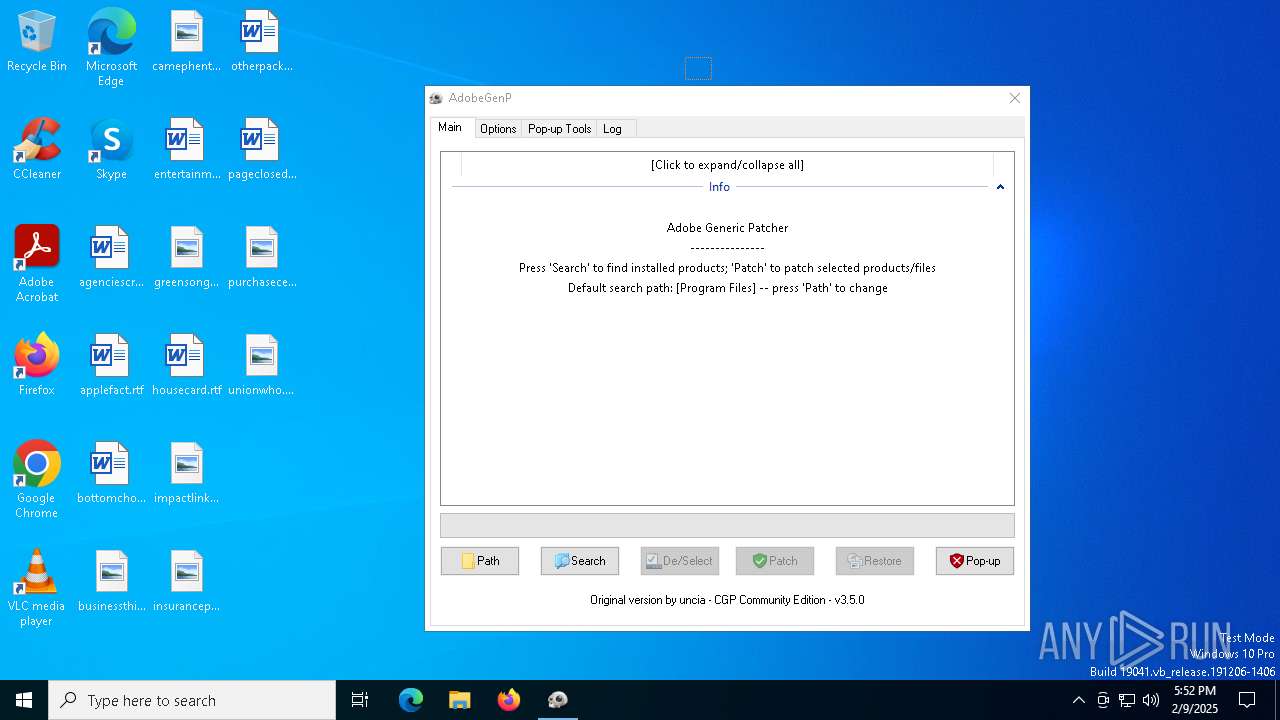Select the businessthi image file icon
Screen dimensions: 1280x720
111,581
